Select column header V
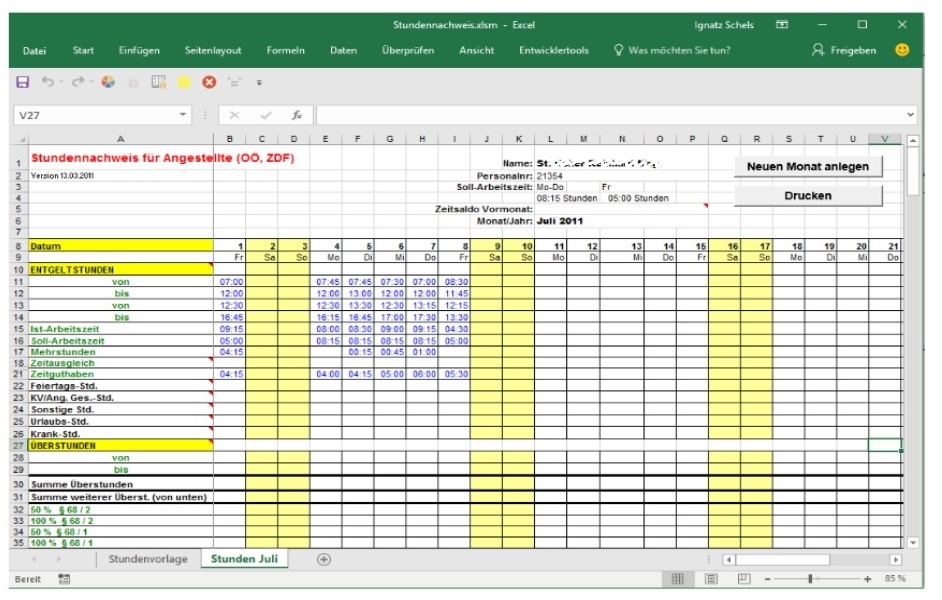Screen dimensions: 942x600 pyautogui.click(x=884, y=139)
